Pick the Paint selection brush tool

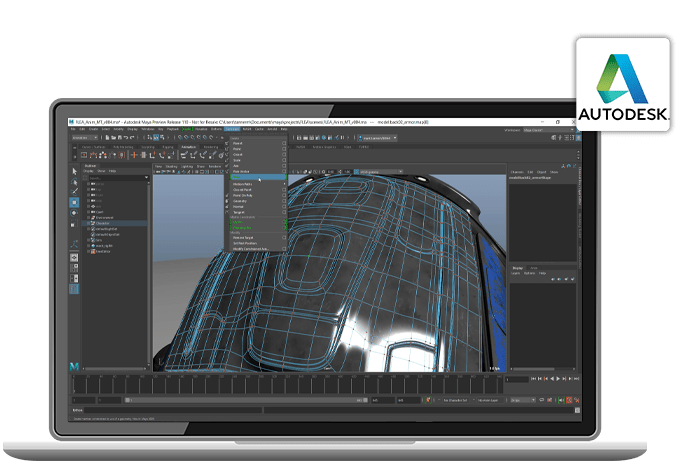pyautogui.click(x=75, y=192)
